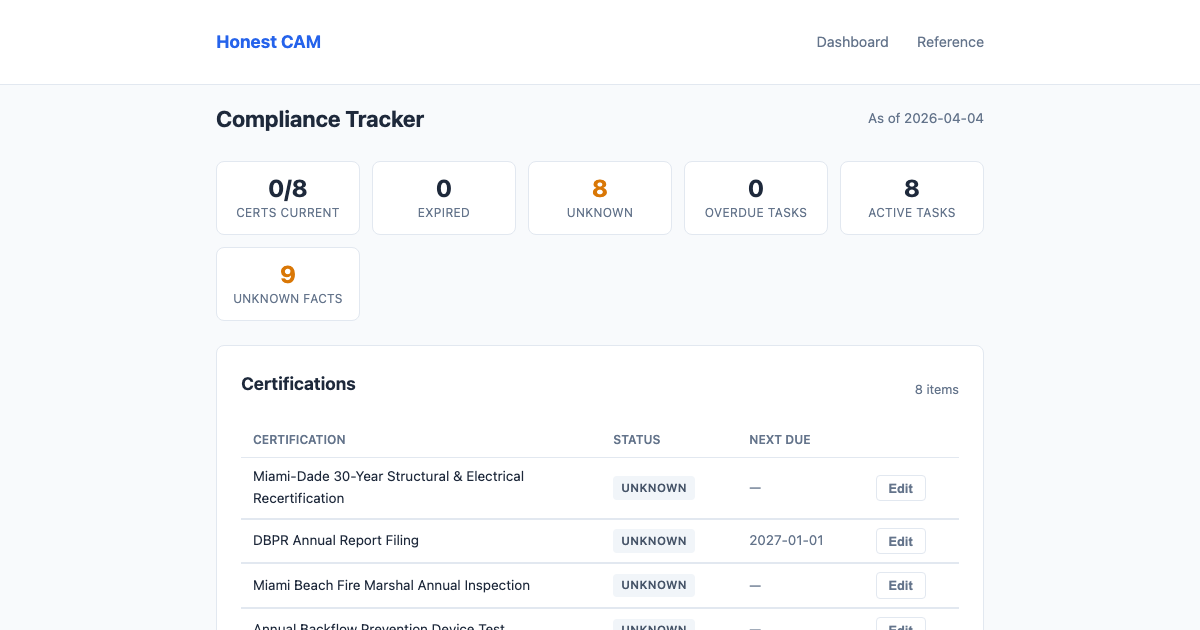Sort by the STATUS column header
This screenshot has height=630, width=1200.
[x=637, y=440]
